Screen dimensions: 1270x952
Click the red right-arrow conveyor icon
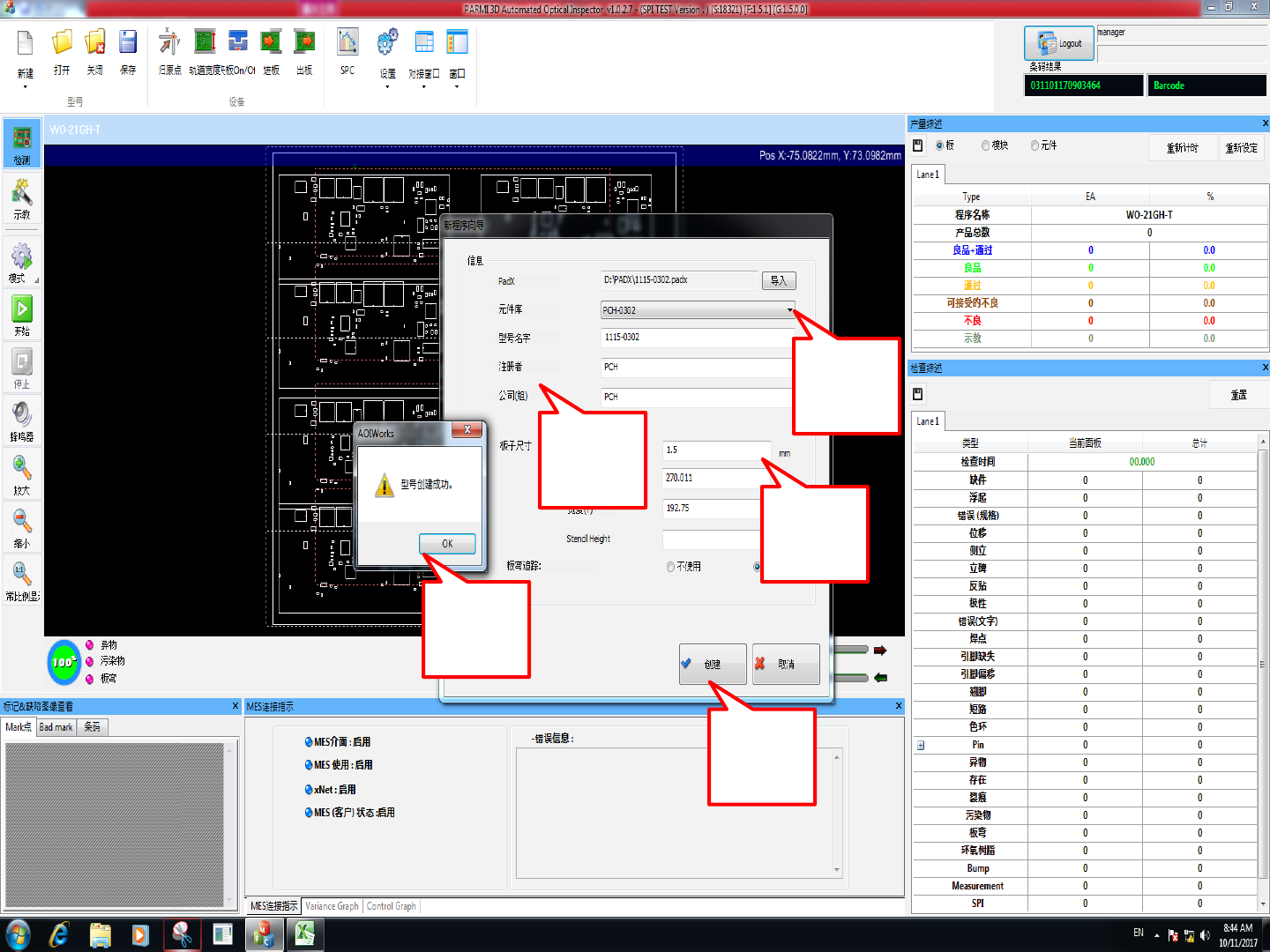point(880,651)
